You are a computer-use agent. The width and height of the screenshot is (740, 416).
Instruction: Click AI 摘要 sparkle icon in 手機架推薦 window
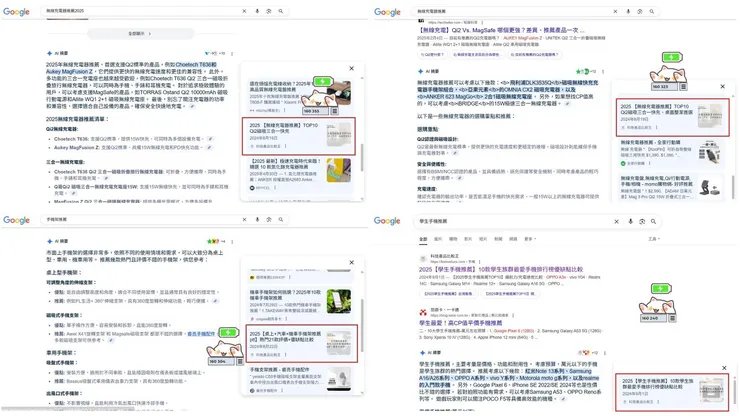click(x=50, y=241)
